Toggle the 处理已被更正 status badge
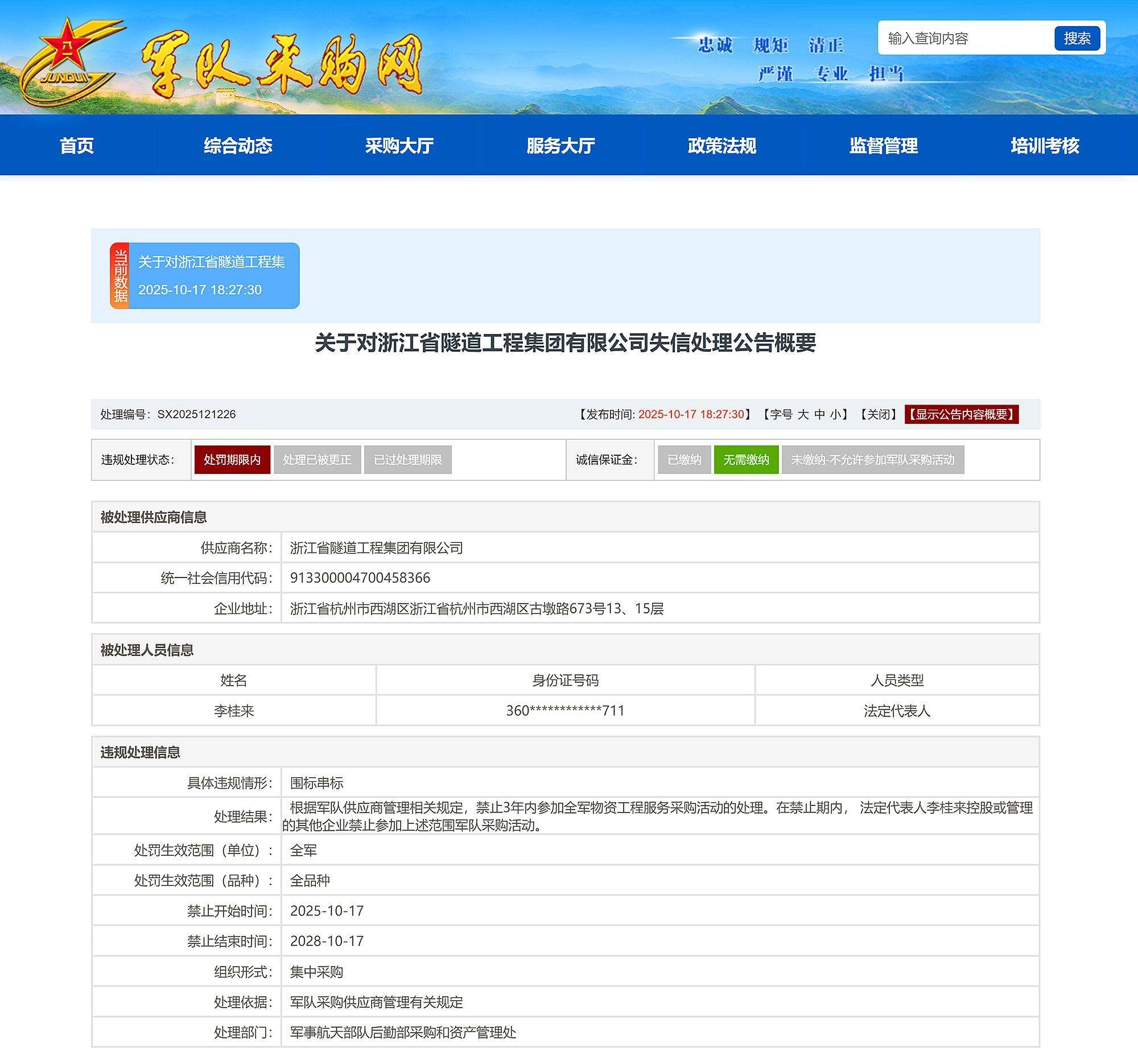Image resolution: width=1138 pixels, height=1064 pixels. click(x=319, y=460)
